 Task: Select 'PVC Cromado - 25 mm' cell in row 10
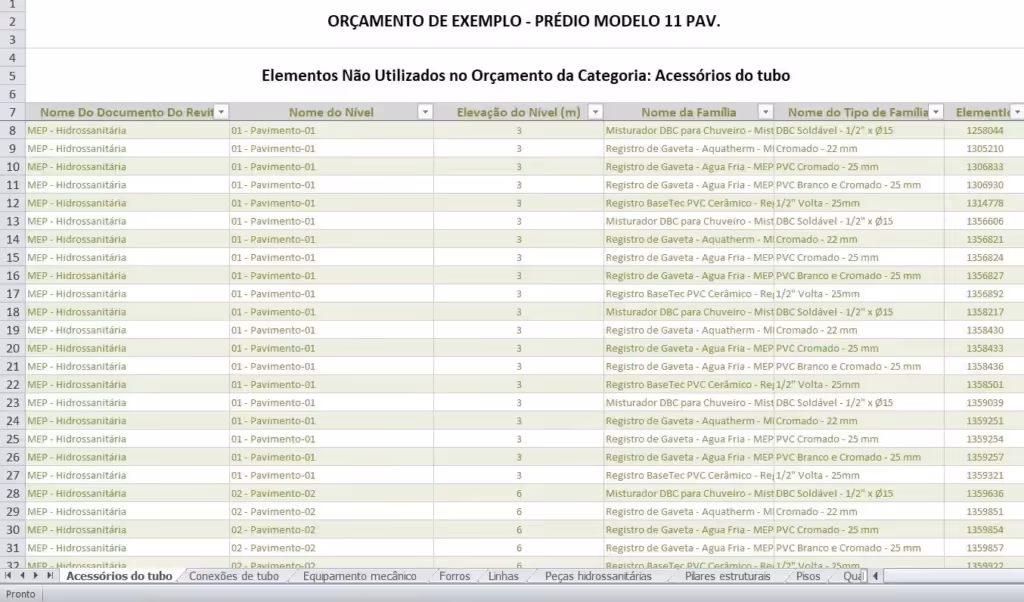(859, 166)
